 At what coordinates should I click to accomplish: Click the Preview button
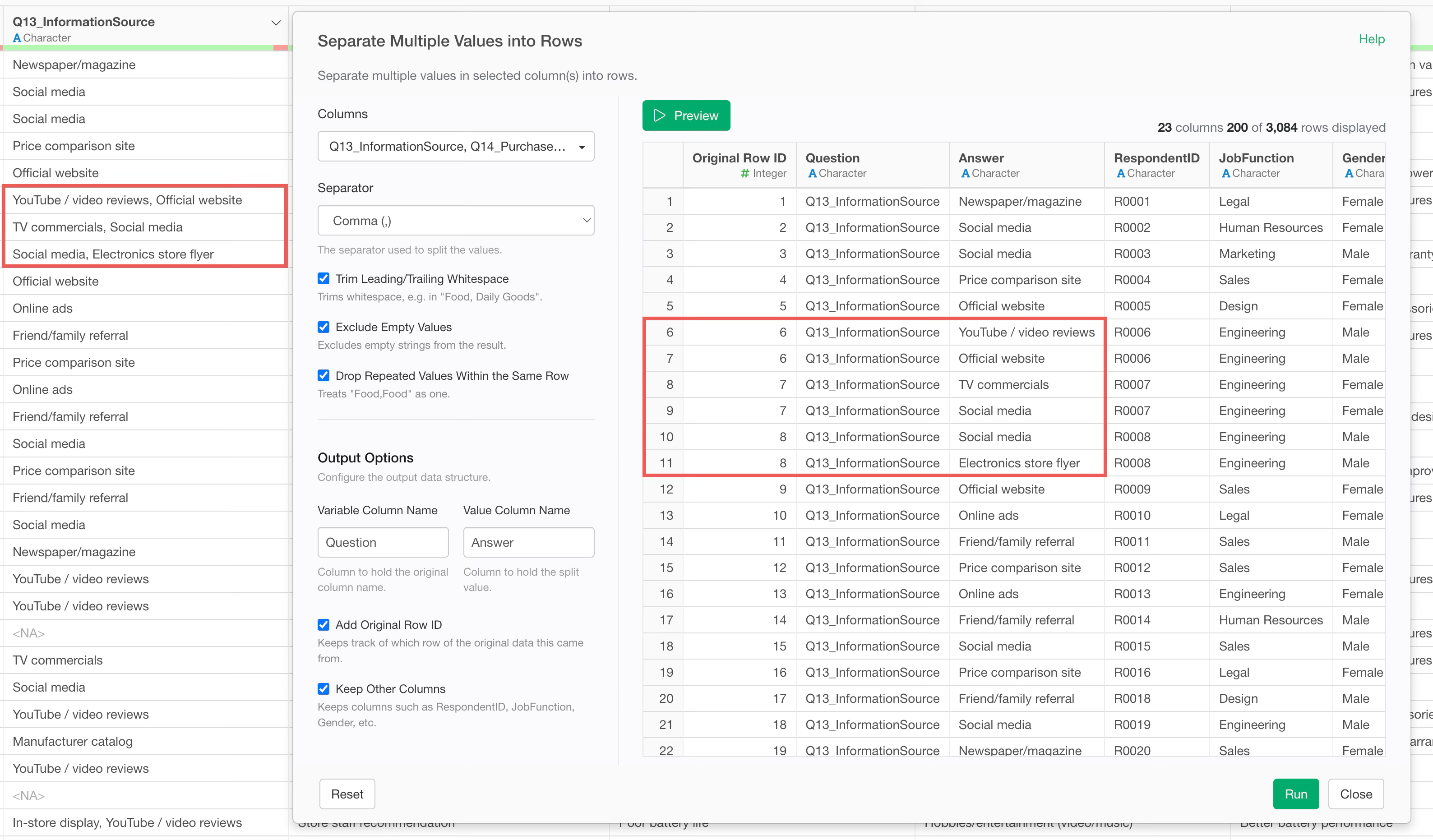(686, 115)
